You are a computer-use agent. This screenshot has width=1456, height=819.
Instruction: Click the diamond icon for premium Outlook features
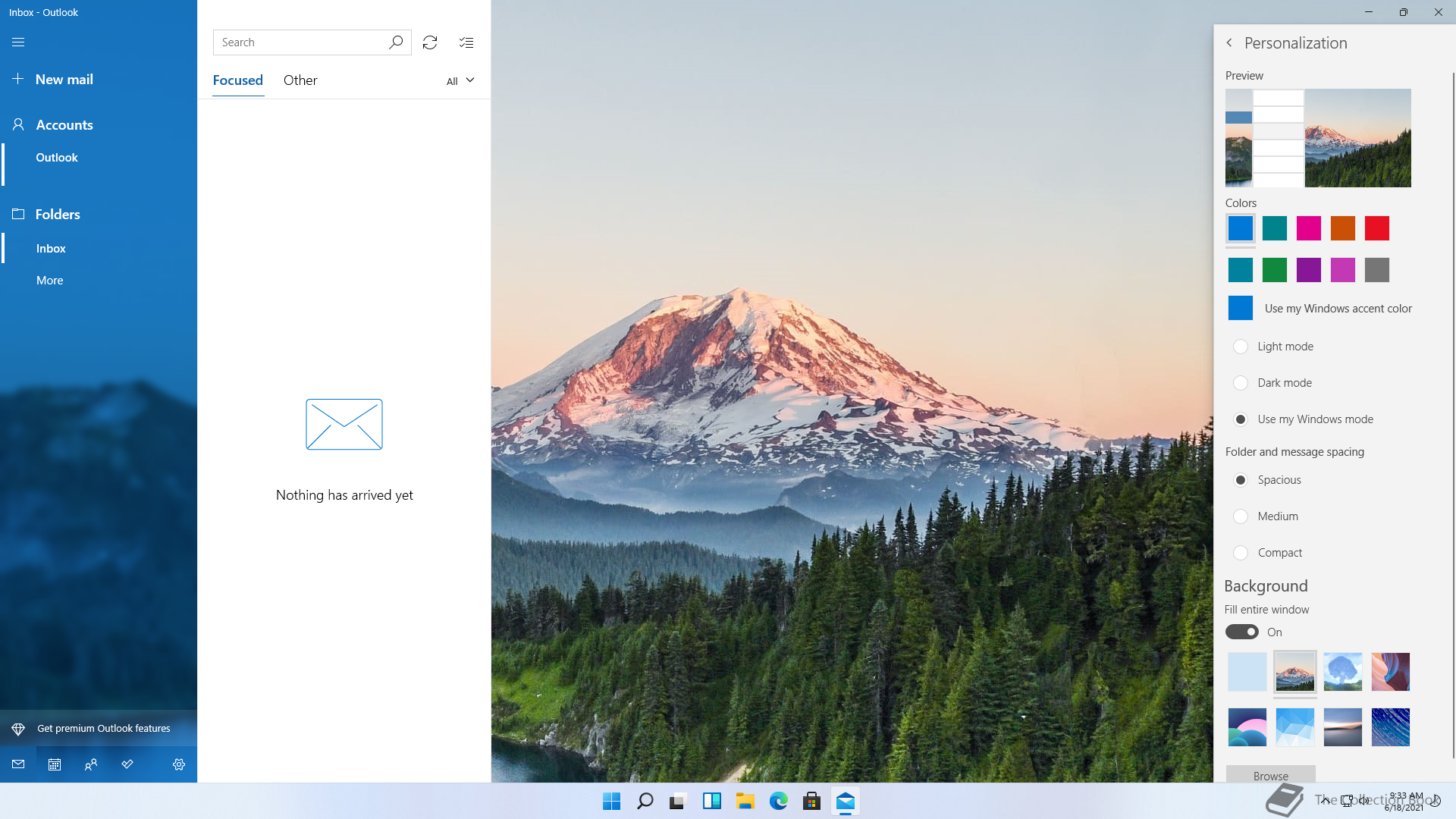pos(18,729)
